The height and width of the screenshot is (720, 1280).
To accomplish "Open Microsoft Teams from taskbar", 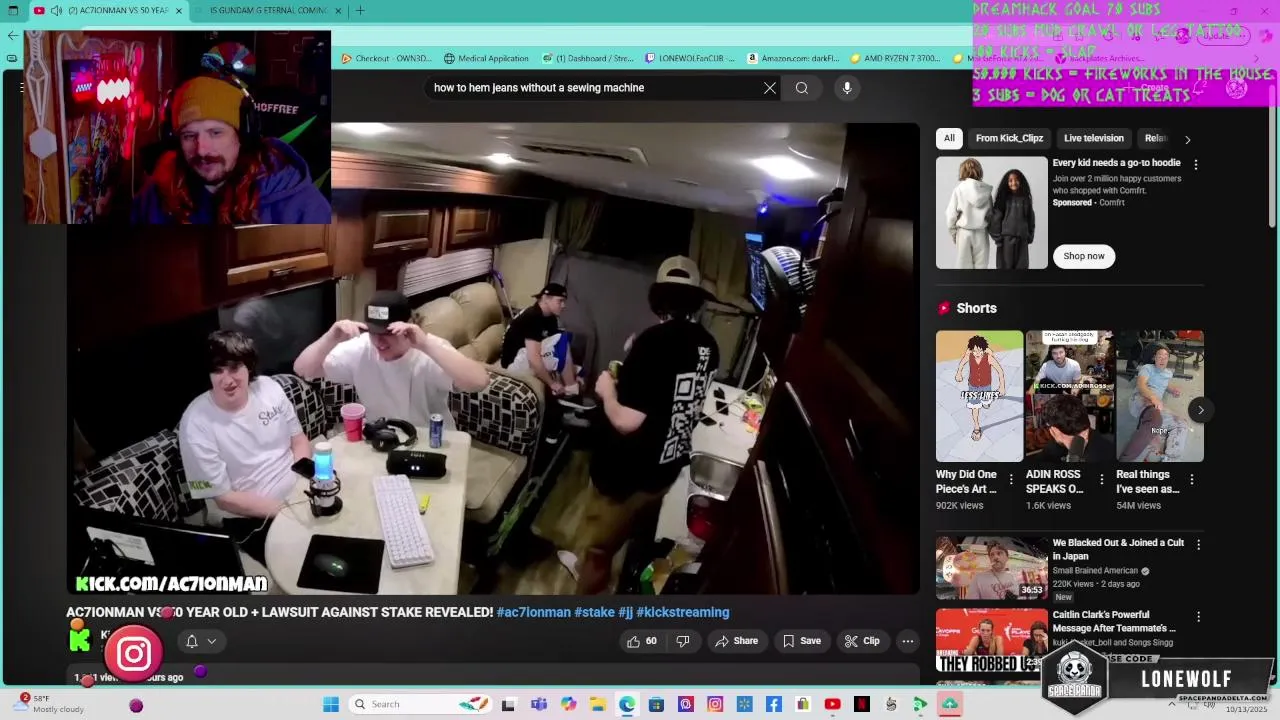I will coord(539,704).
